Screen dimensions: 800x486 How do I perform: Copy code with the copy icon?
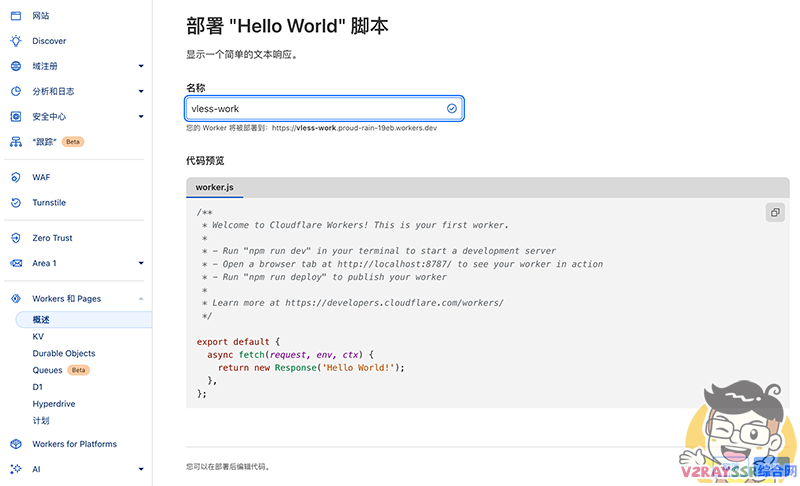coord(774,212)
